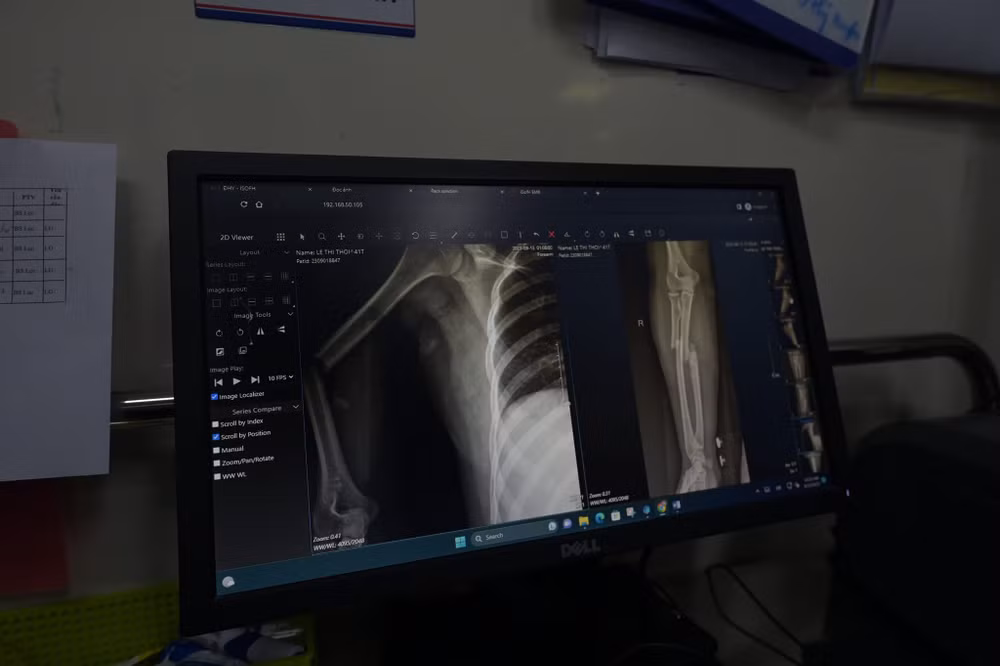Choose two-column Series Layout icon
The width and height of the screenshot is (1000, 666).
233,277
